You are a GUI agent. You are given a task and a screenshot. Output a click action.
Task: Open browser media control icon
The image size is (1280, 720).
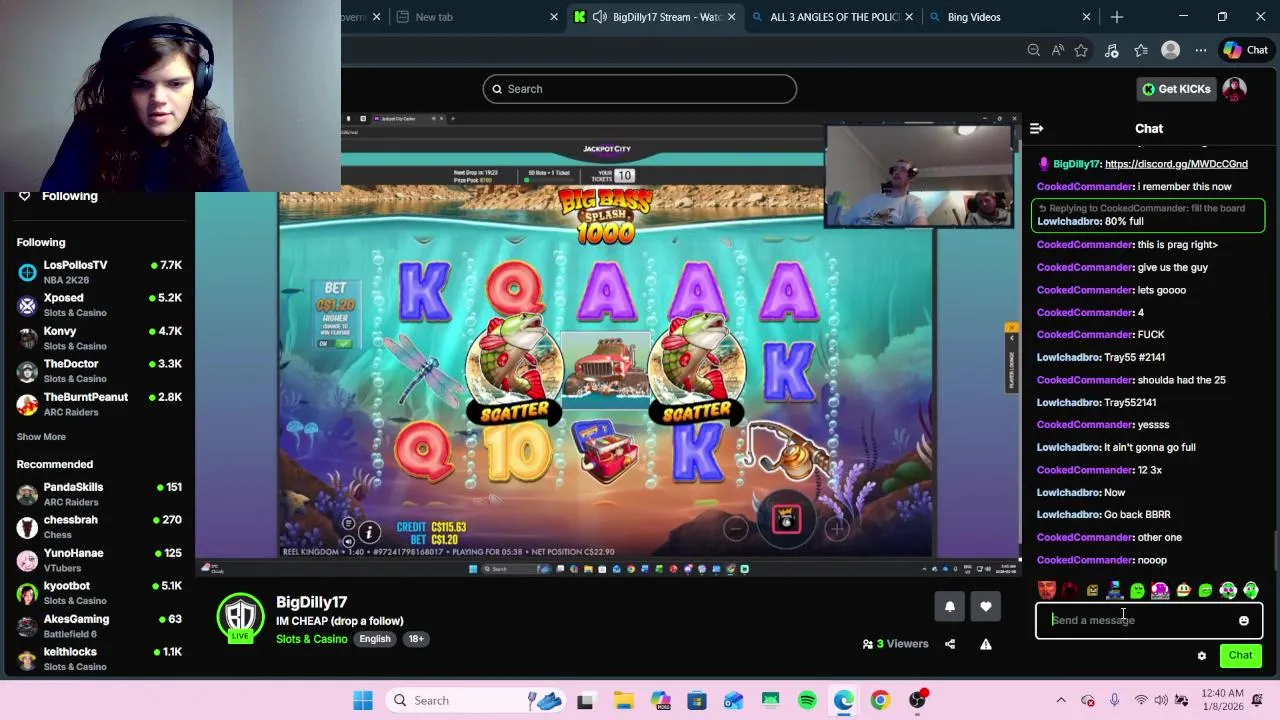1111,50
